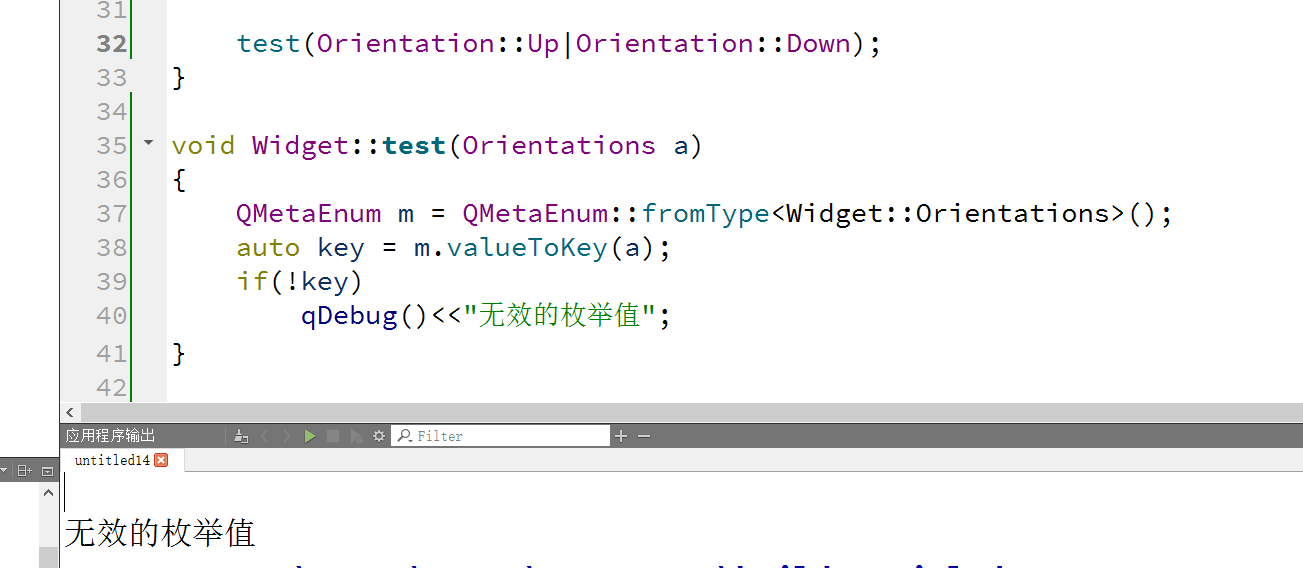The height and width of the screenshot is (568, 1303).
Task: Click the sidebar split icon
Action: 25,470
